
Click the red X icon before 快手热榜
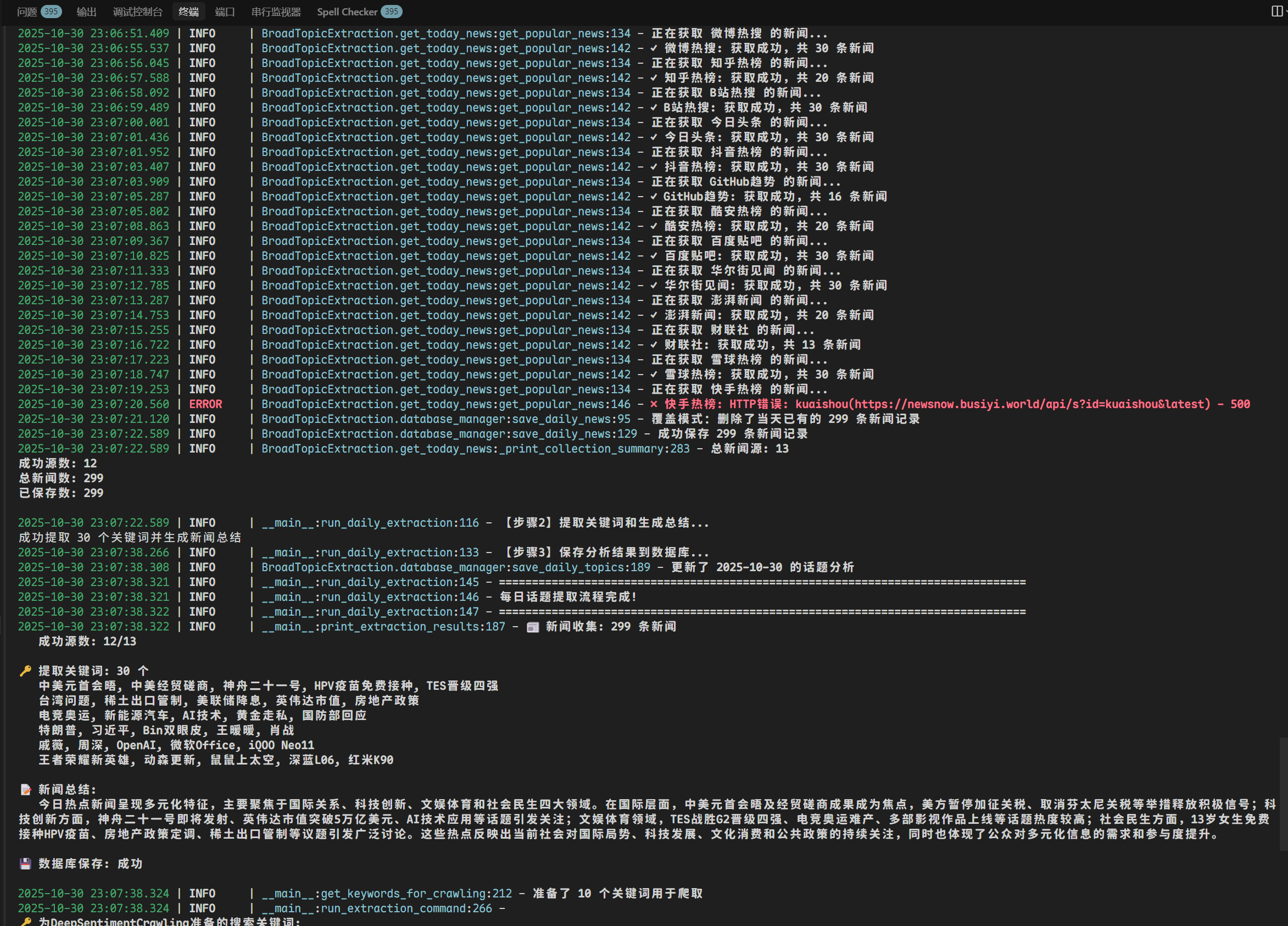pos(654,404)
